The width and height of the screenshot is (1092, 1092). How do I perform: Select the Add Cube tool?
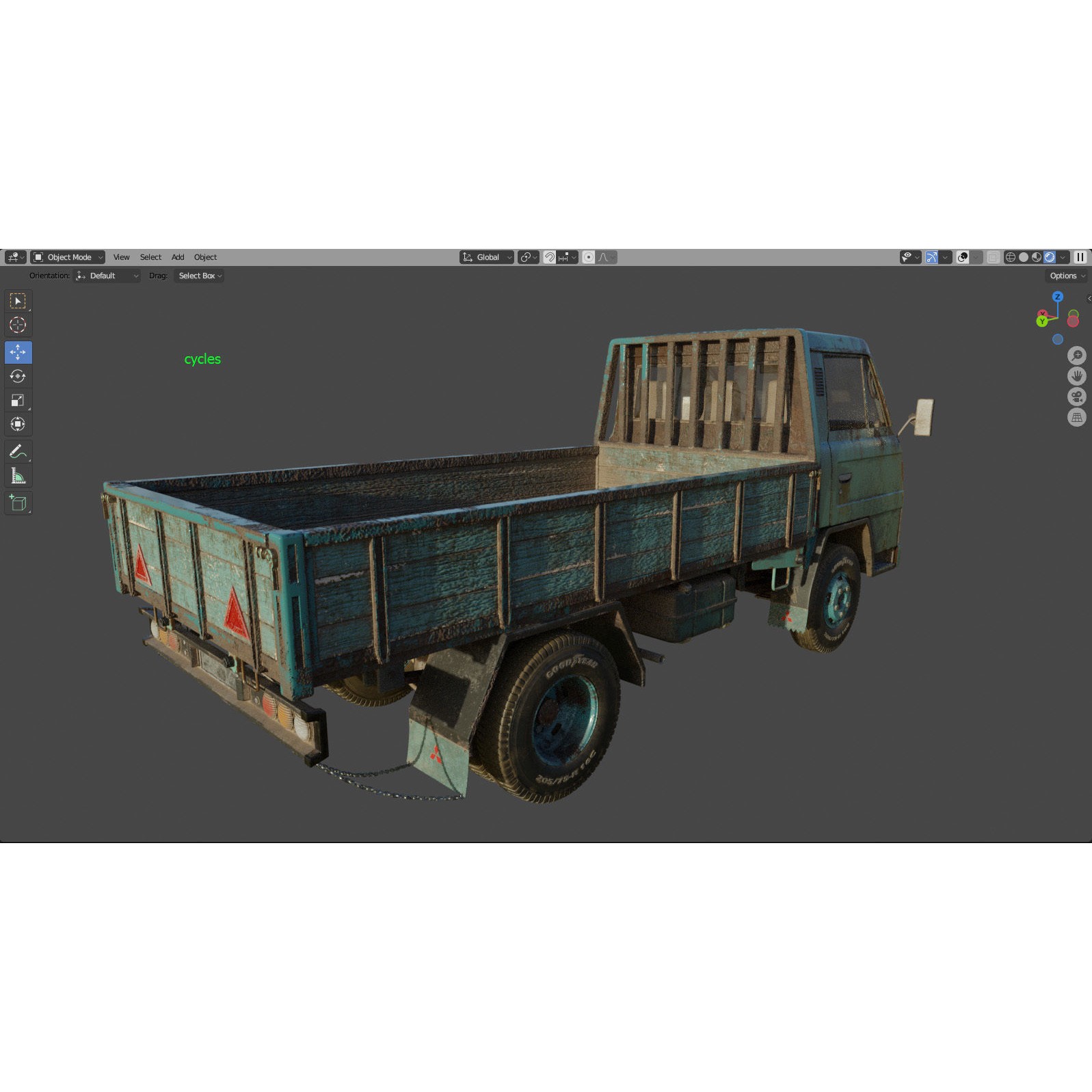(x=18, y=503)
